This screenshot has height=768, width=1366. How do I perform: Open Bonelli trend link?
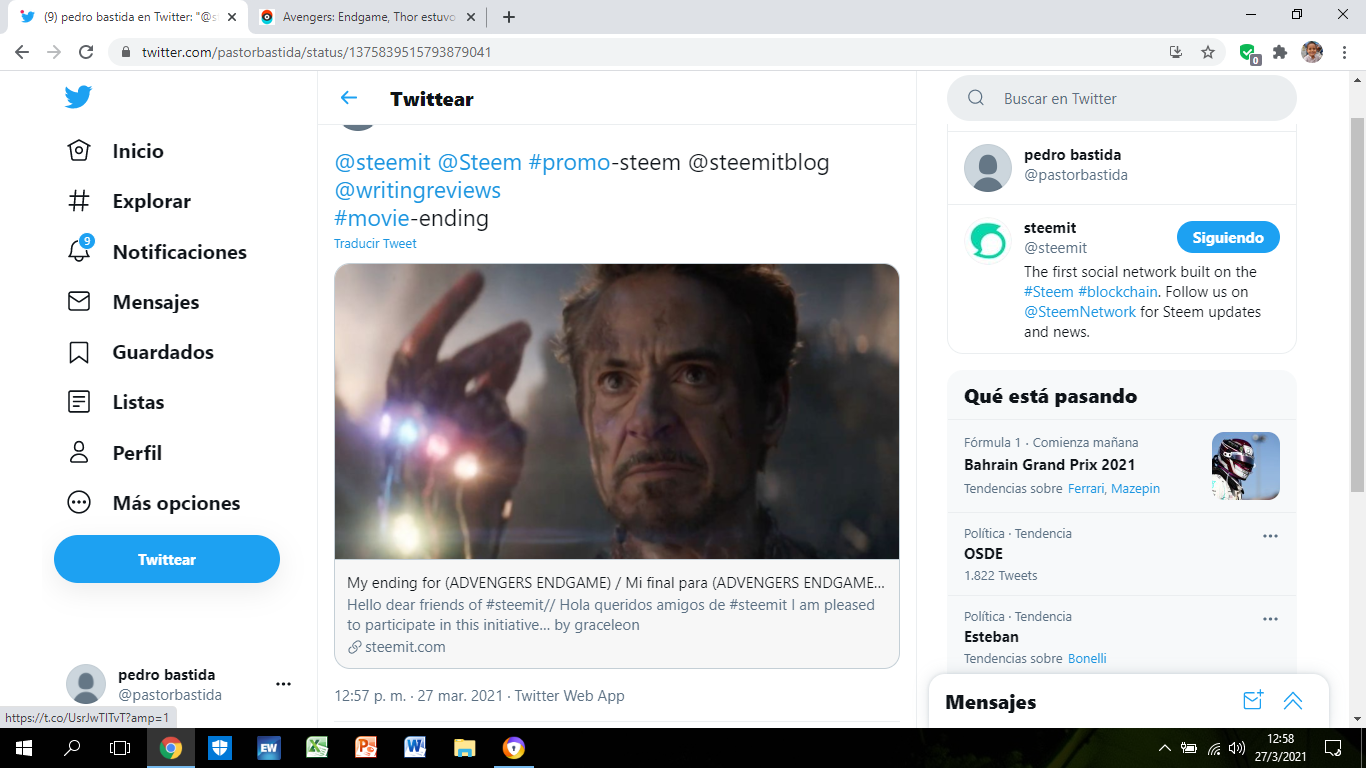click(x=1087, y=659)
